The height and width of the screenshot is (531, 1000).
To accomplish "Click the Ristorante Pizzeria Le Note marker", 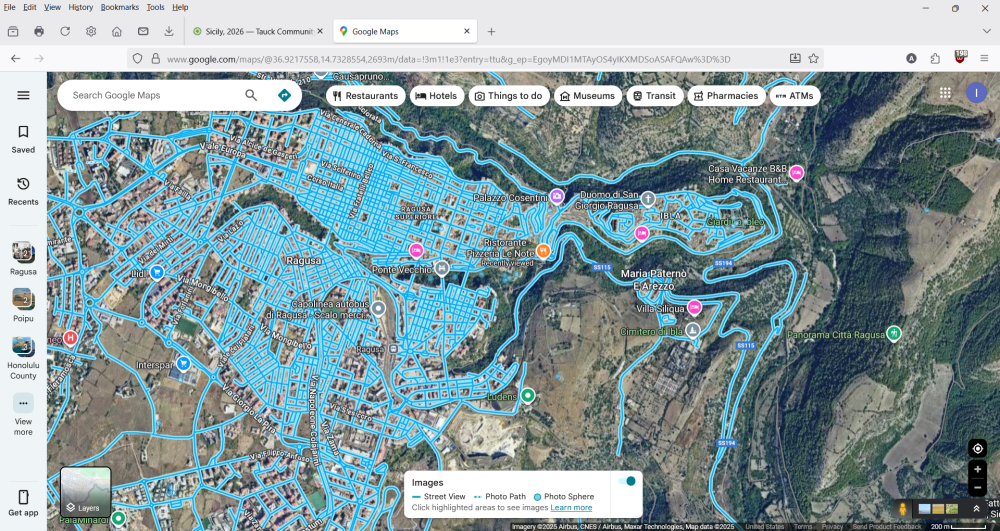I will (x=543, y=251).
